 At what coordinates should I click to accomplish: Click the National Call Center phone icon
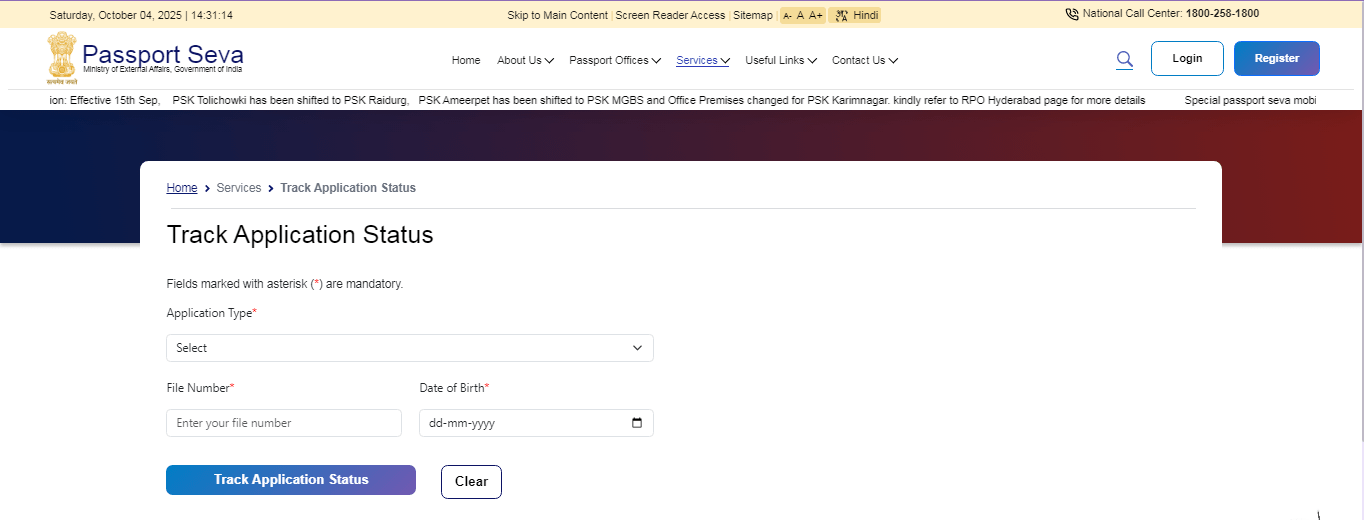coord(1072,15)
